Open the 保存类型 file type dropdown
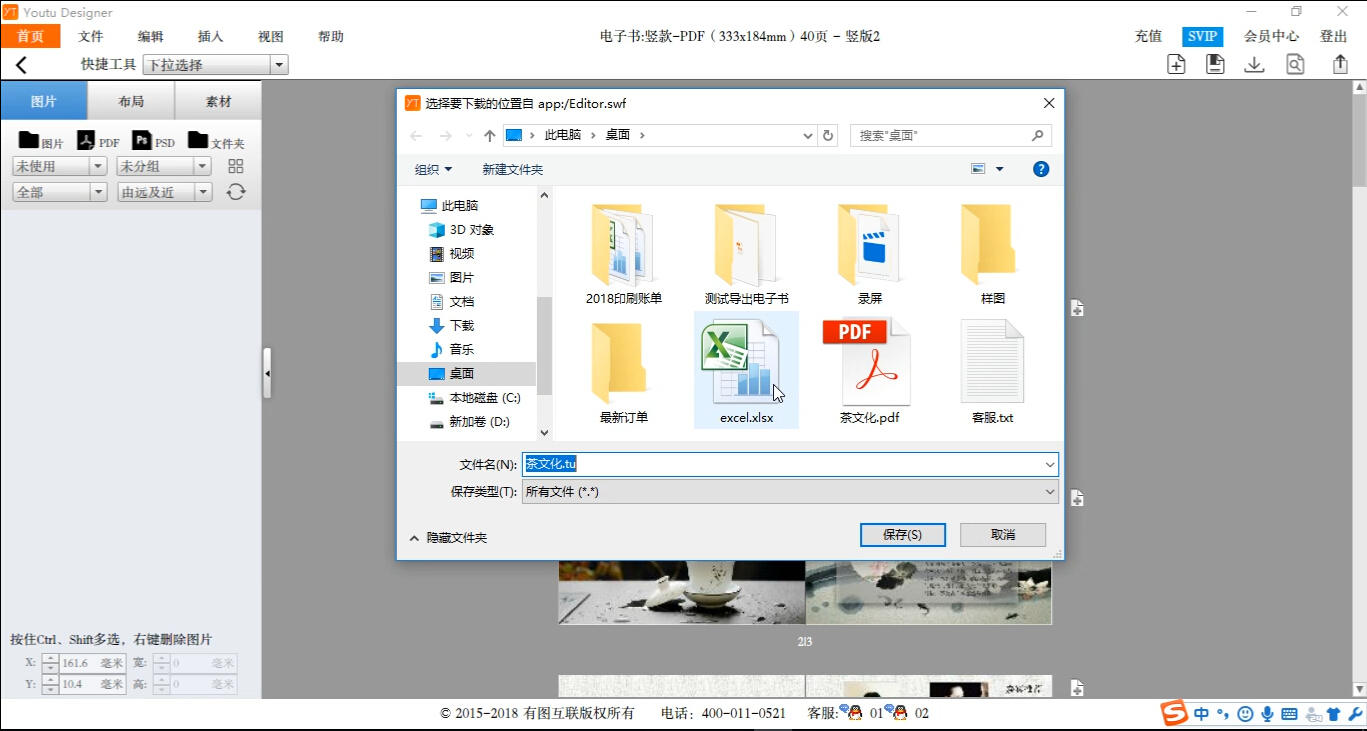 pos(1047,491)
